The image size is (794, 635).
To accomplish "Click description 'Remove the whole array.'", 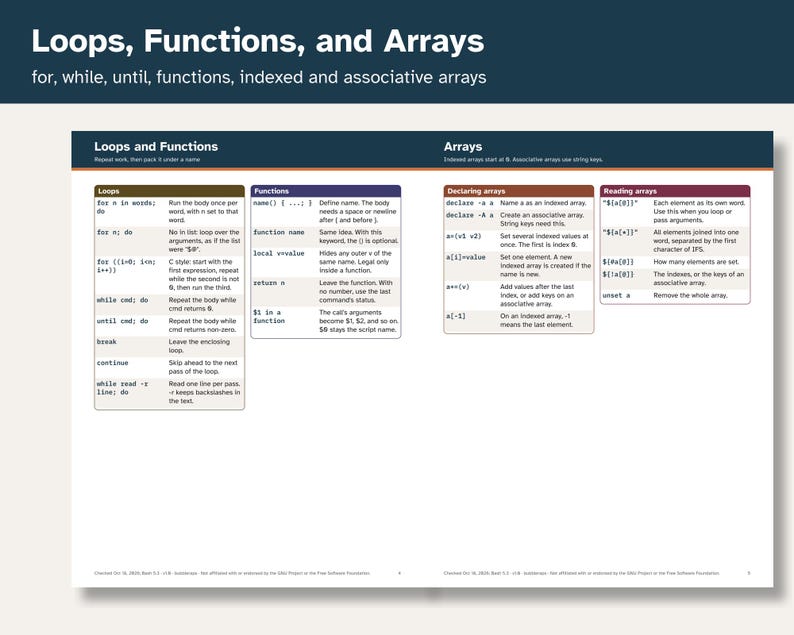I will point(691,295).
